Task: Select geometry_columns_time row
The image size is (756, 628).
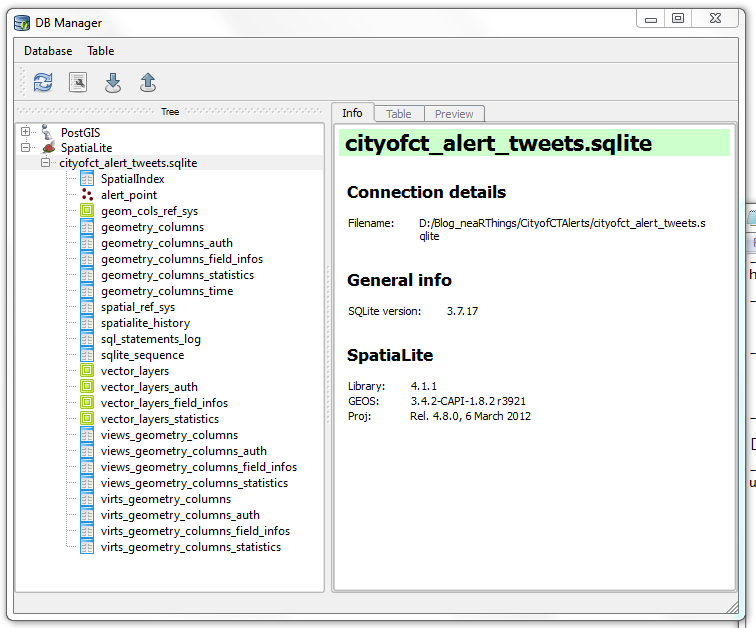Action: [167, 291]
